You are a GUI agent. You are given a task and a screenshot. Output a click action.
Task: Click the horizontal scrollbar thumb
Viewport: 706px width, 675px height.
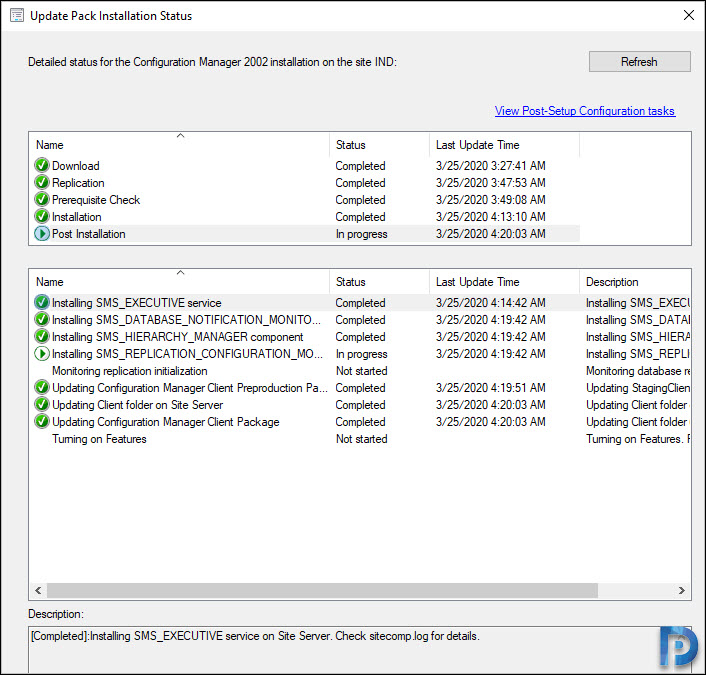tap(322, 590)
